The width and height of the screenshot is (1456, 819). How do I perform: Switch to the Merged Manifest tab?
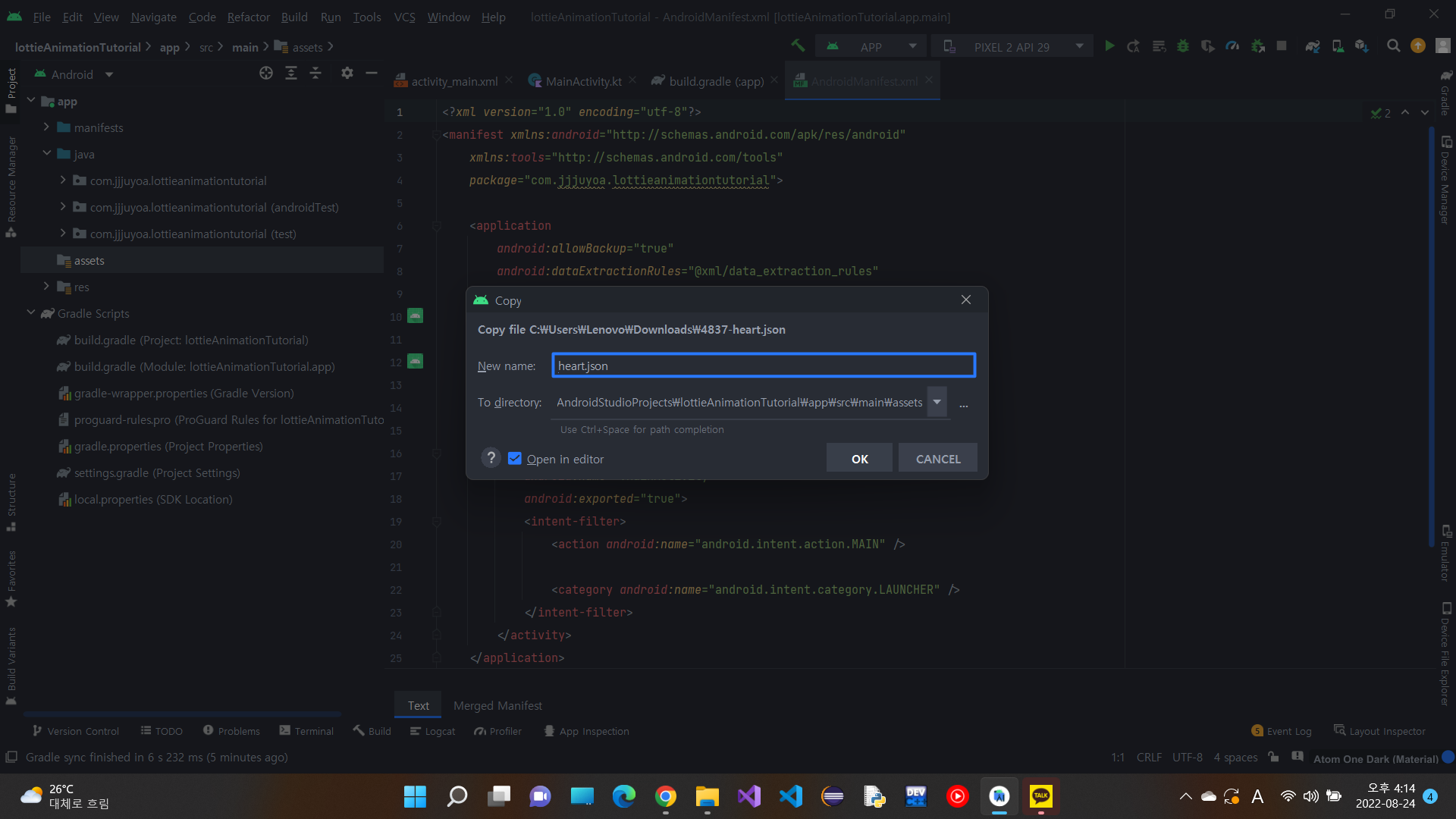point(497,705)
